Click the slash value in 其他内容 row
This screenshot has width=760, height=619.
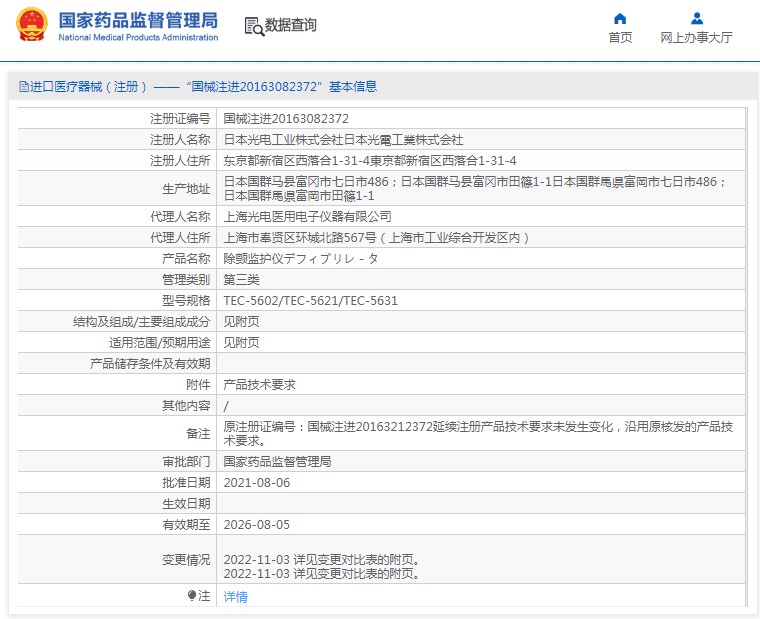(226, 406)
